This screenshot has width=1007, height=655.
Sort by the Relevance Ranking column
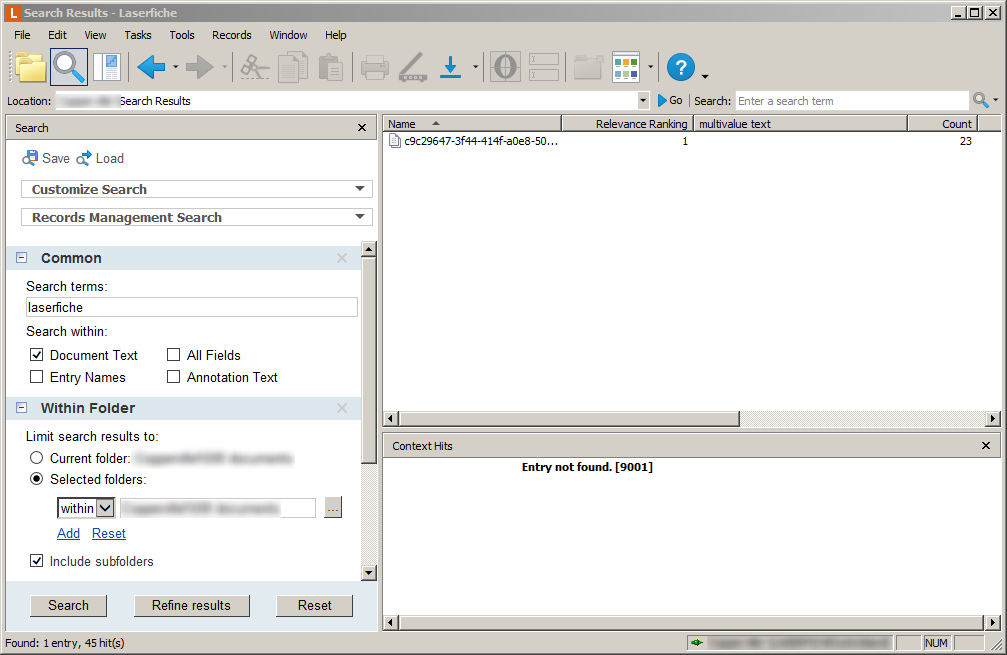pos(627,124)
